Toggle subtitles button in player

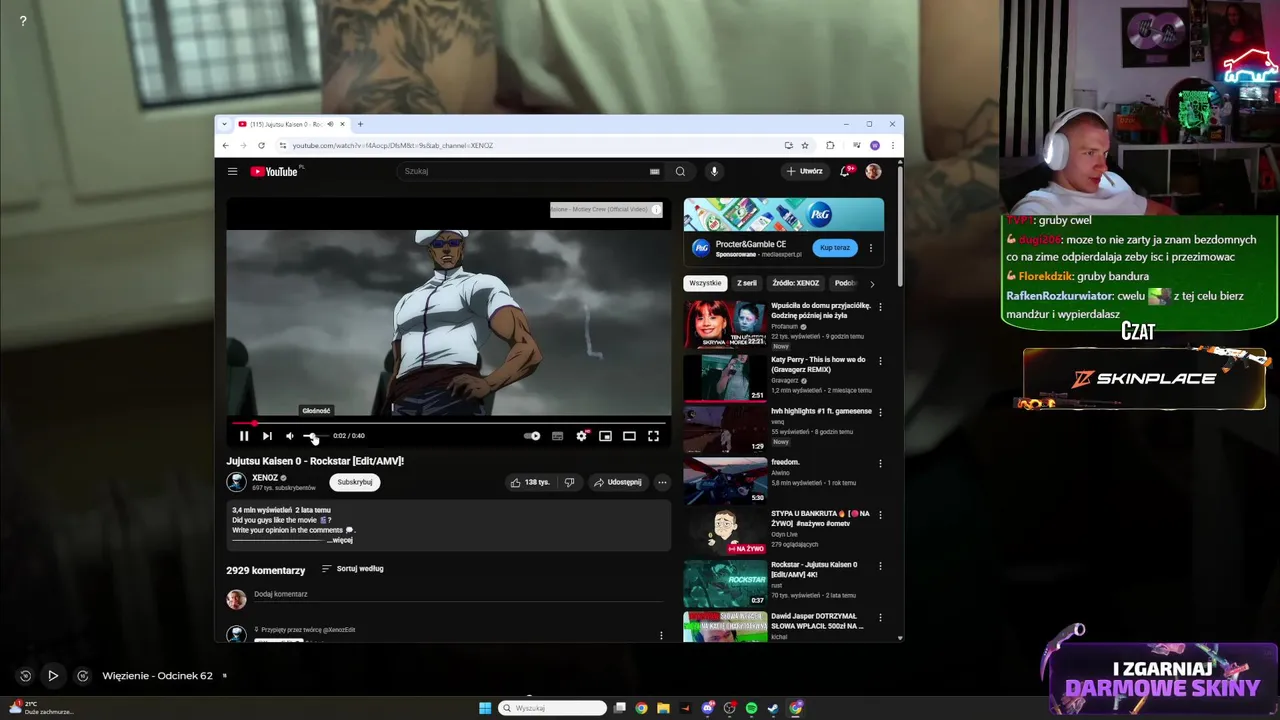[557, 436]
